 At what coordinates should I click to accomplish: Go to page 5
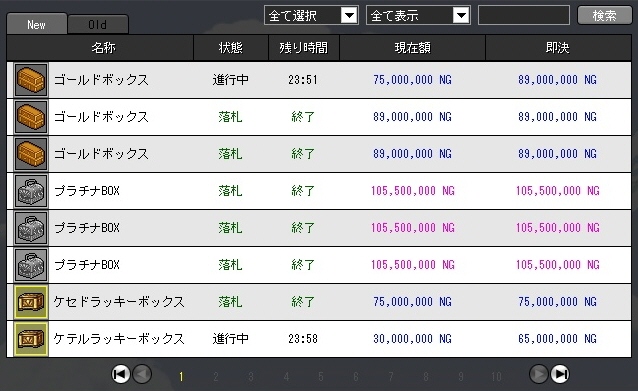coord(321,377)
